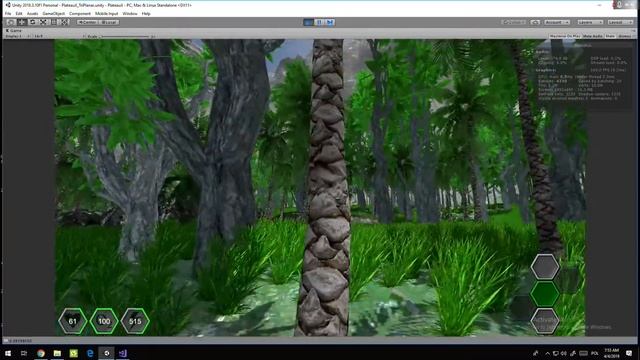Adjust the Game view Scale slider

pos(125,36)
